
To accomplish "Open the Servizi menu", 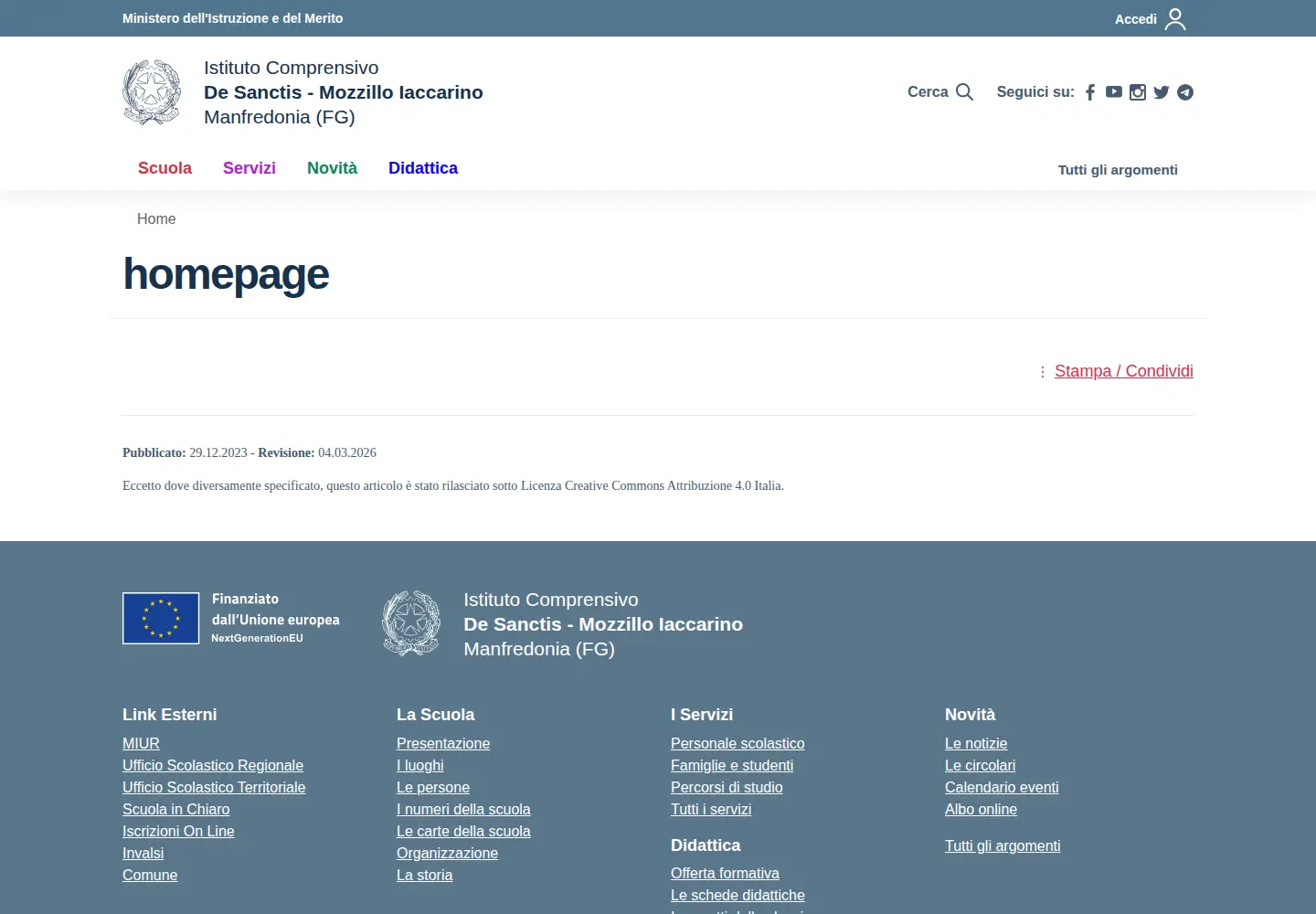I will pyautogui.click(x=249, y=168).
